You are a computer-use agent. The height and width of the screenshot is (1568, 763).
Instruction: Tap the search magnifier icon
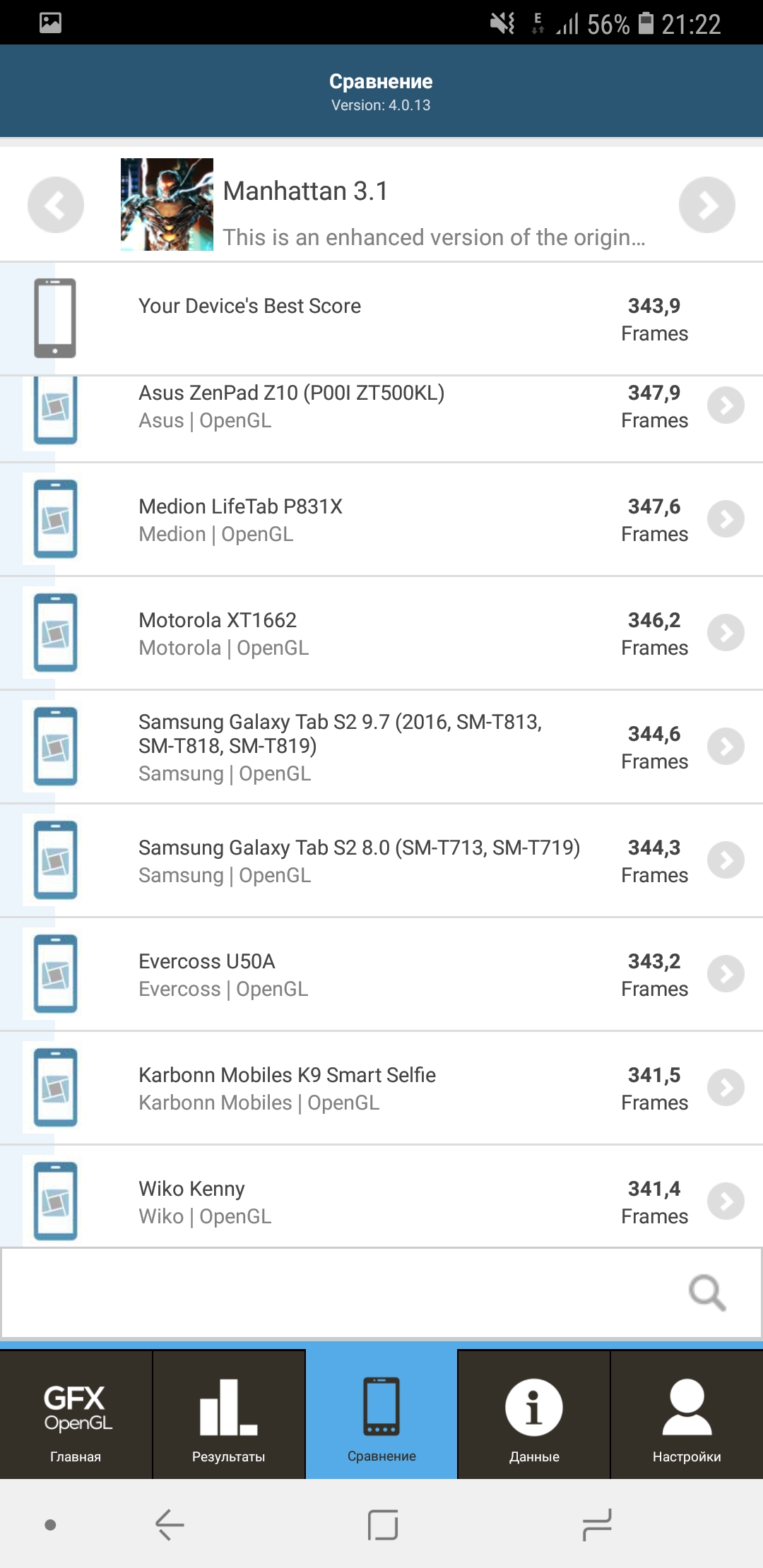[x=707, y=1293]
